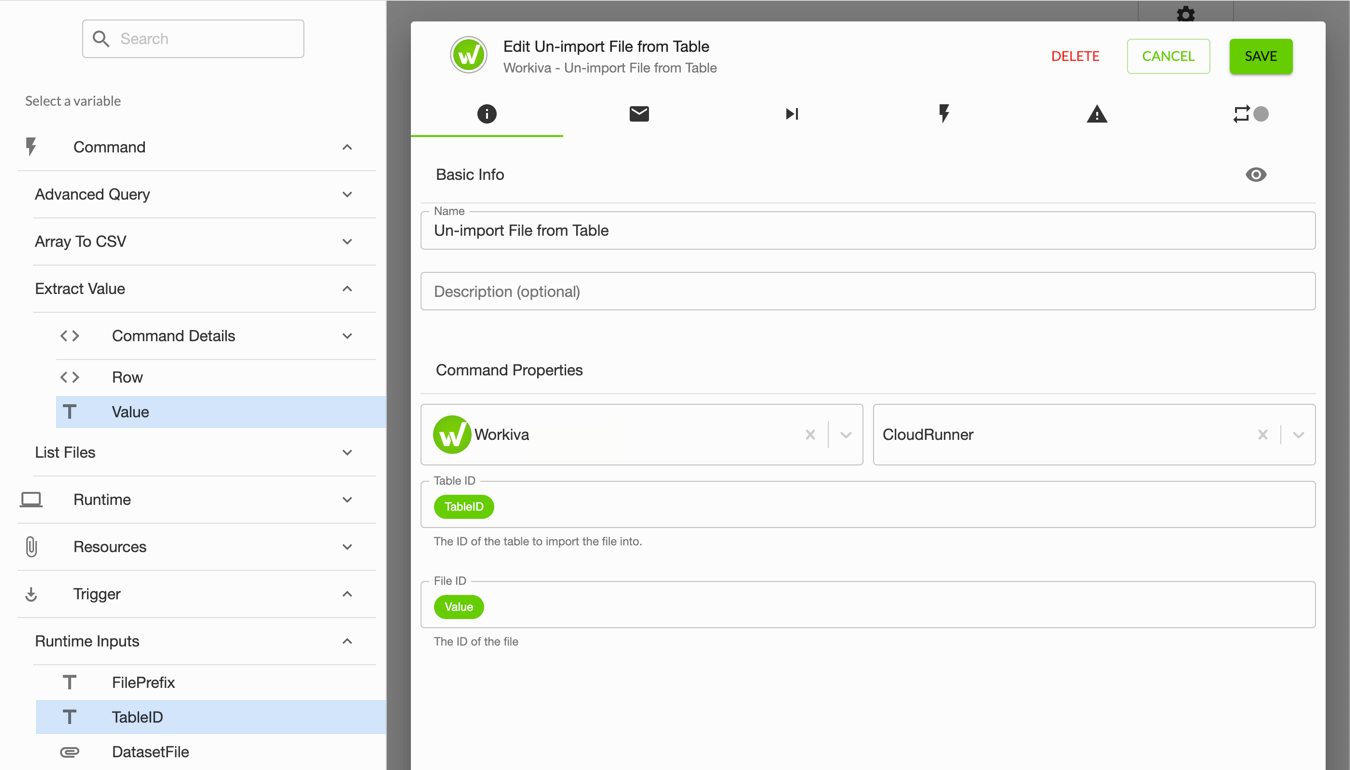1350x770 pixels.
Task: Click into the File ID field
Action: tap(868, 605)
